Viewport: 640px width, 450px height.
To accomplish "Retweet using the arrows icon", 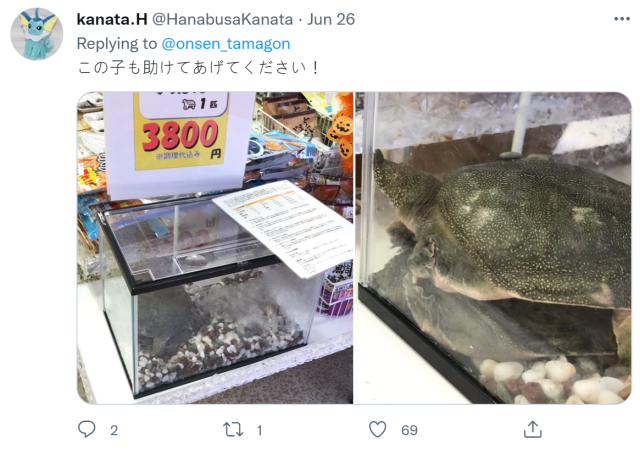I will click(x=233, y=430).
